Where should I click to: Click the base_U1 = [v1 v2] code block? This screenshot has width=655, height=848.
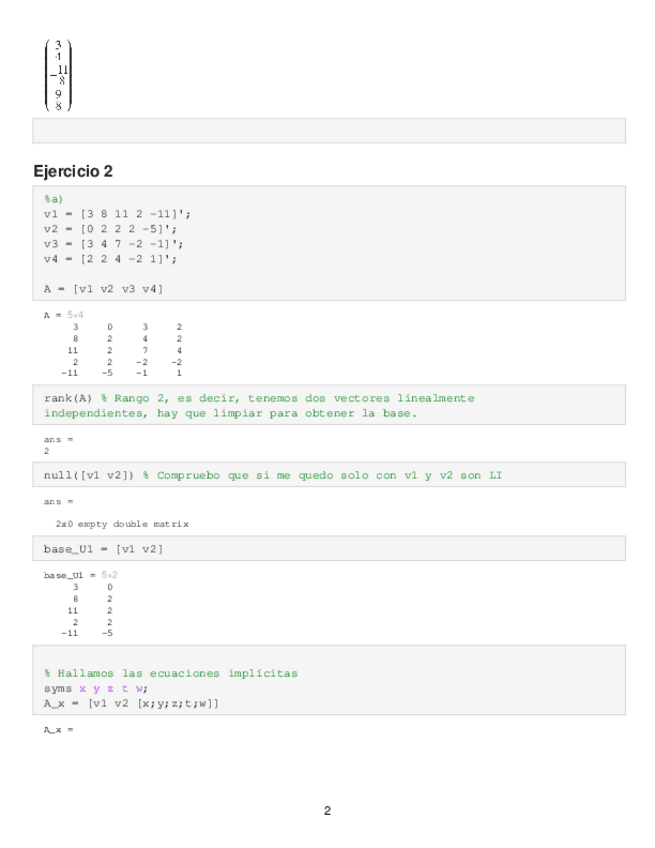click(103, 549)
